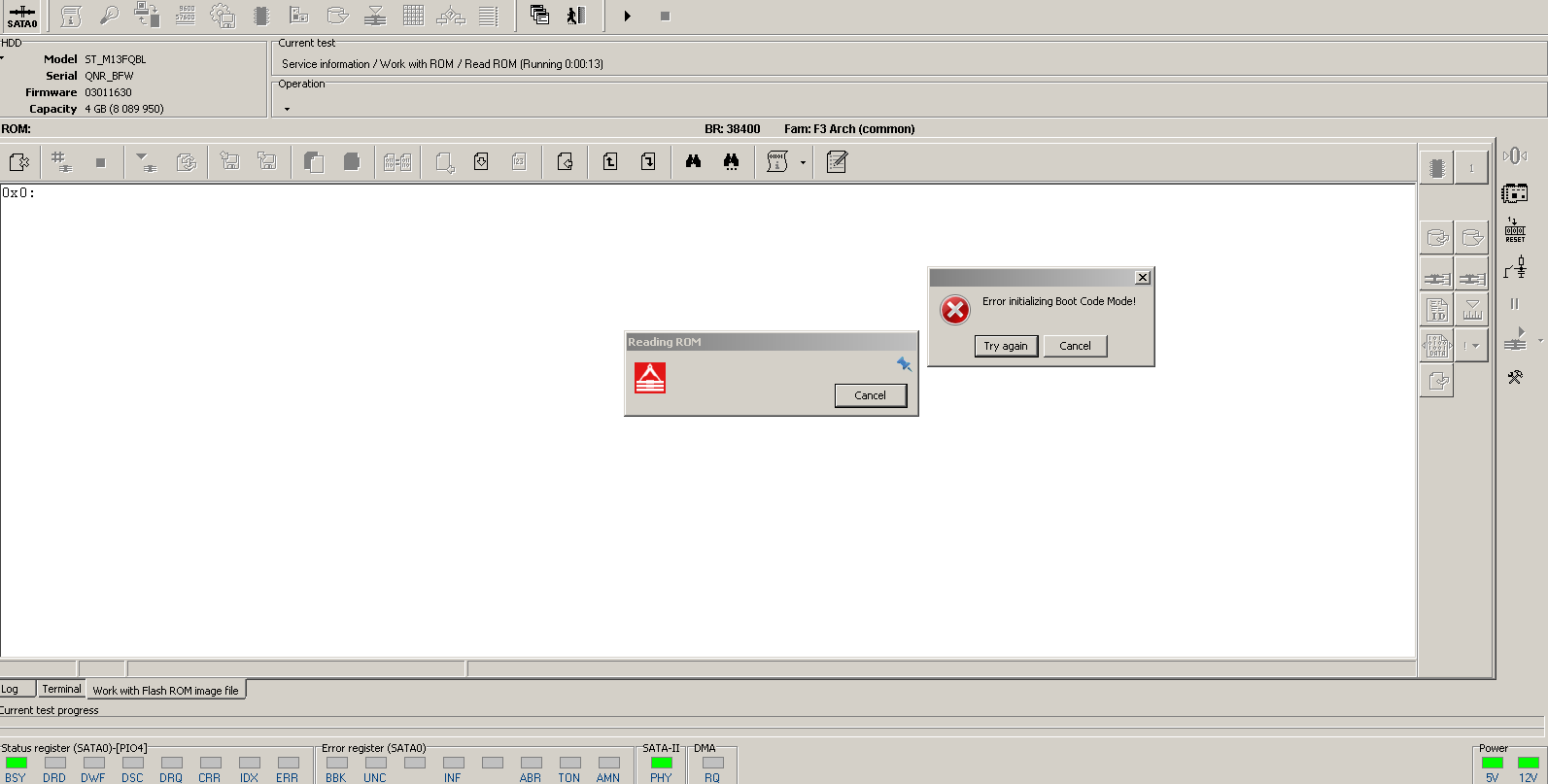Screen dimensions: 1548x784
Task: Open the cascaded windows icon
Action: [x=539, y=16]
